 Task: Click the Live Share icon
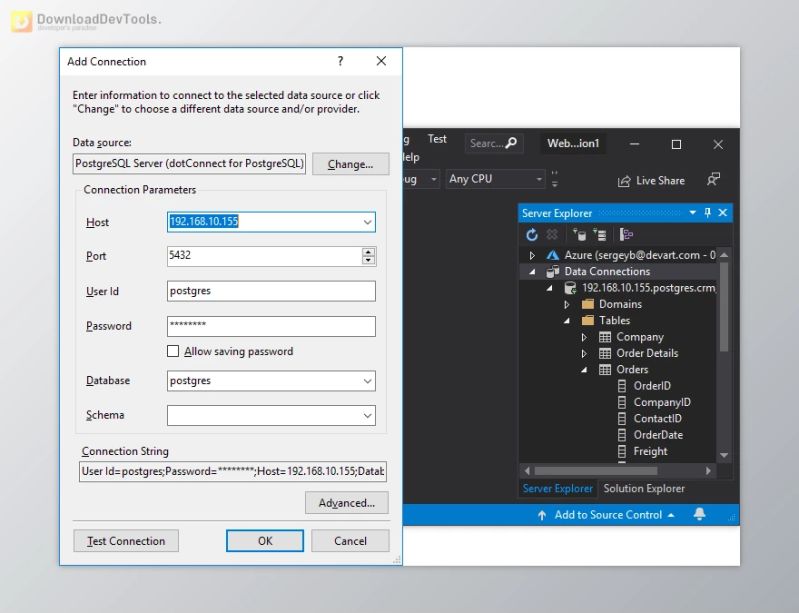[624, 181]
